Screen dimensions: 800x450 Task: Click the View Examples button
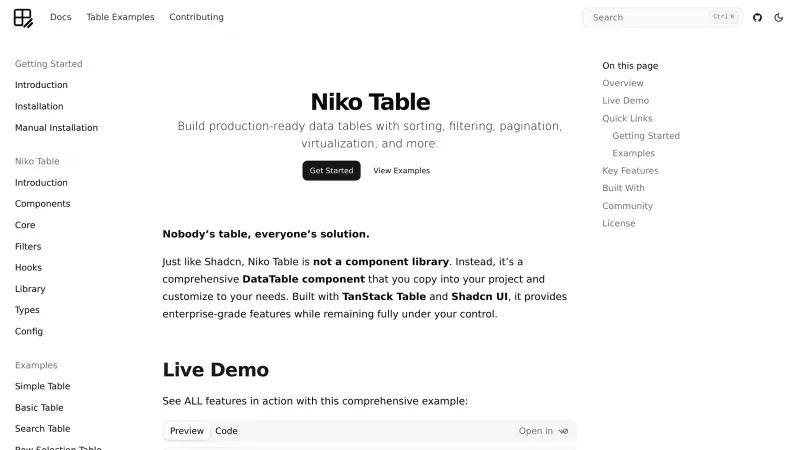[x=401, y=170]
